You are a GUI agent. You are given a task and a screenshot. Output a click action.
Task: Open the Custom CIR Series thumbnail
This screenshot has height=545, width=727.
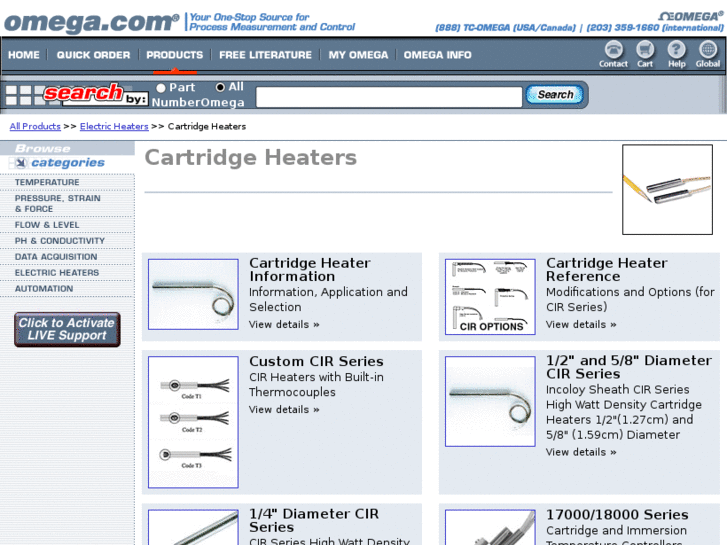193,422
